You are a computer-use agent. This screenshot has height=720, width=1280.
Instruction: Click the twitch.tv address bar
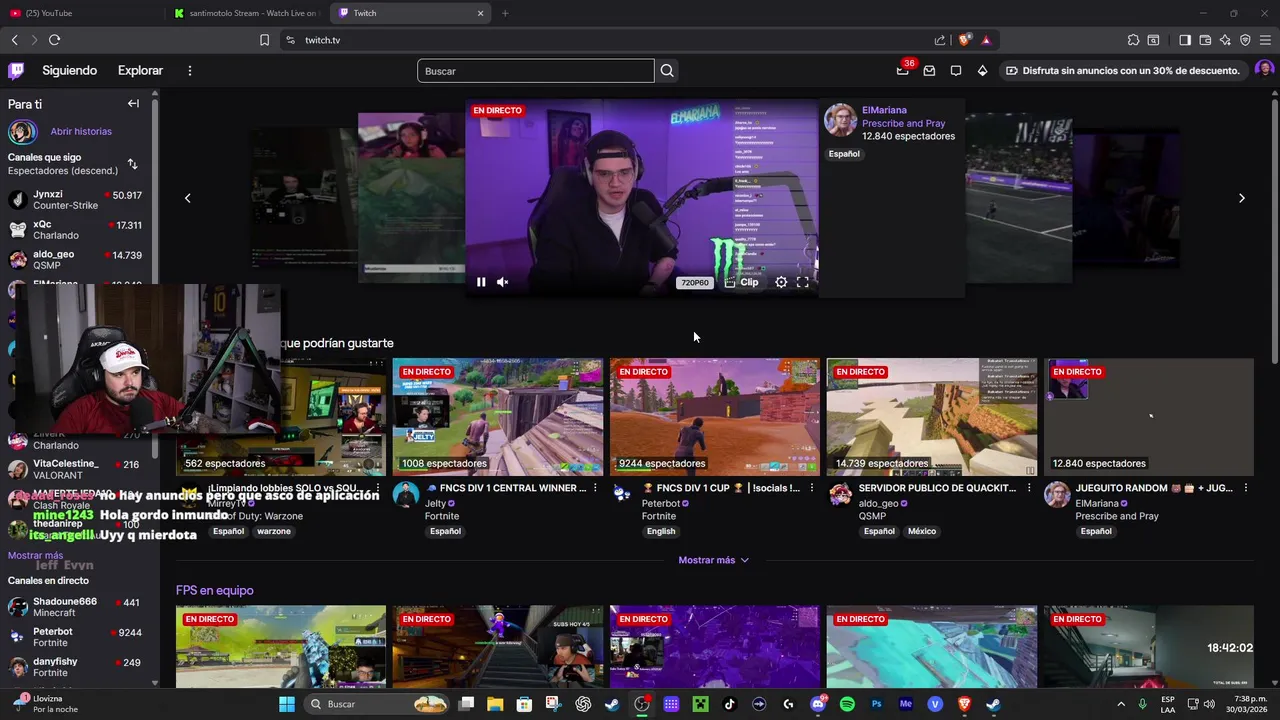pos(600,40)
